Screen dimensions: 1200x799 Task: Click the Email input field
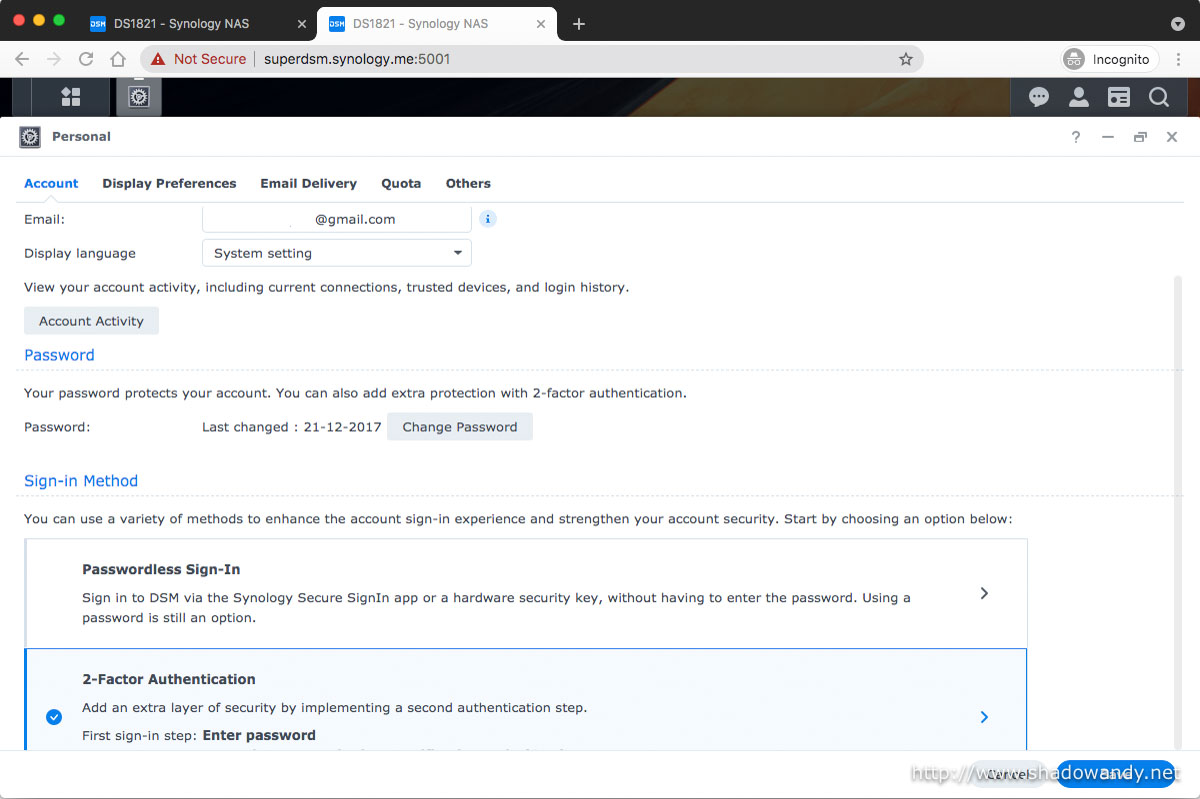click(x=337, y=219)
